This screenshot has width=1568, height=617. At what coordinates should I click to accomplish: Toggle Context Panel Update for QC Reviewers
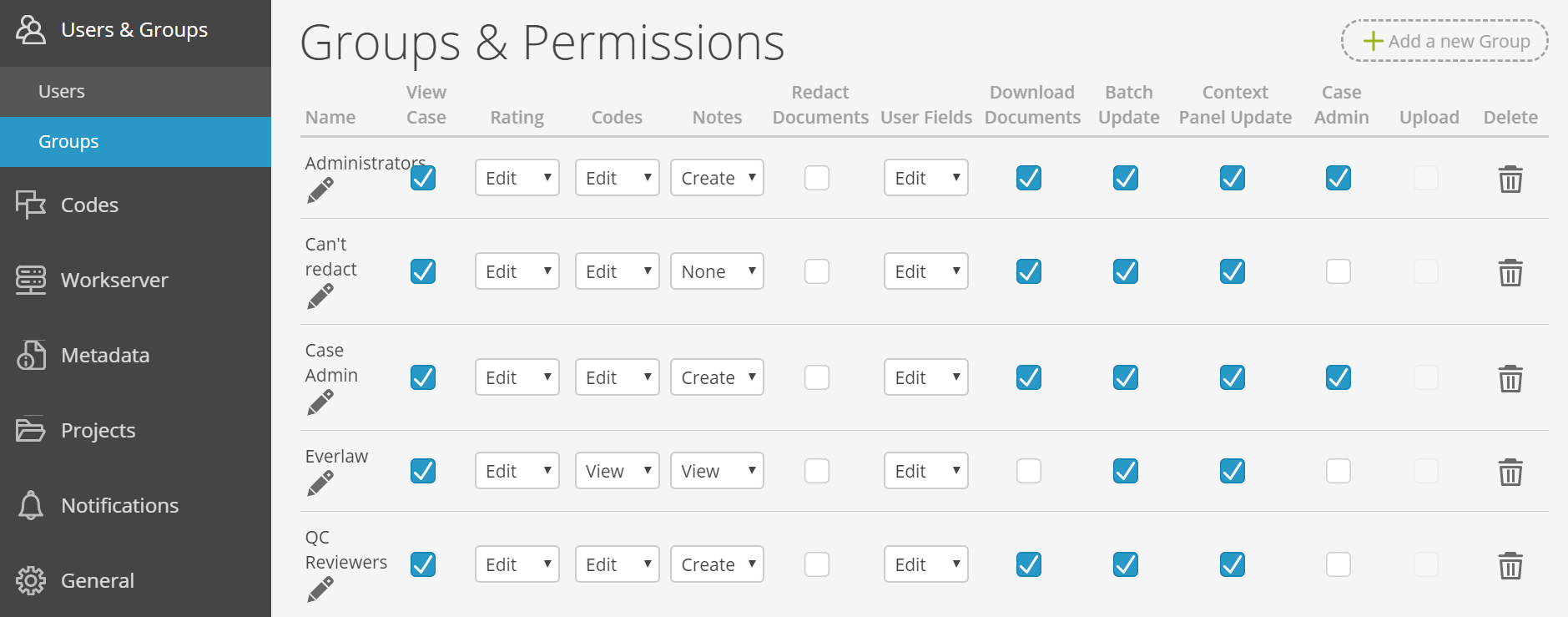click(1233, 564)
